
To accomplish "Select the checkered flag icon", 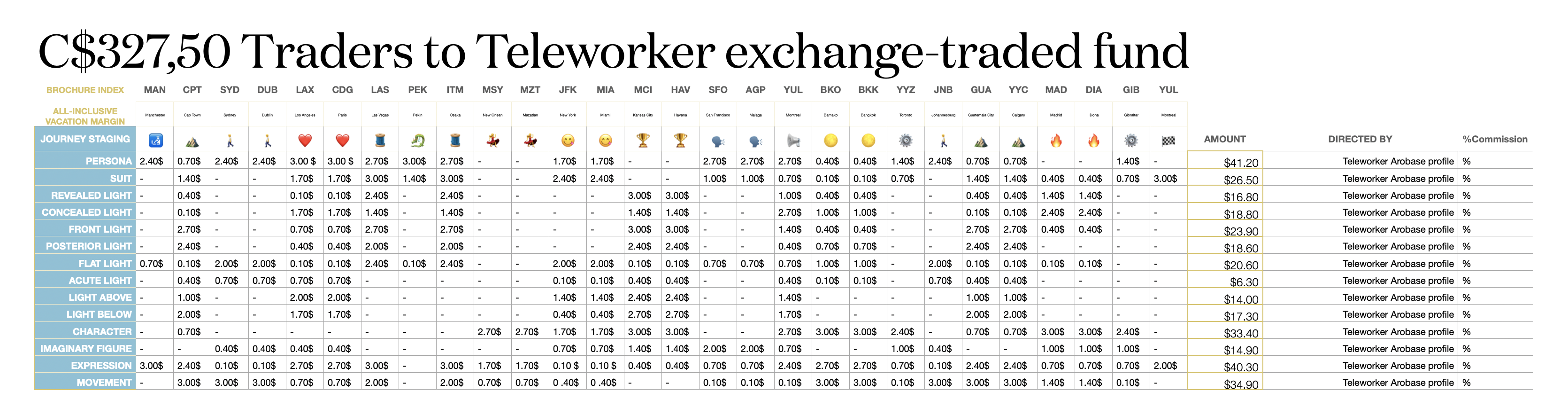I will (x=1168, y=141).
